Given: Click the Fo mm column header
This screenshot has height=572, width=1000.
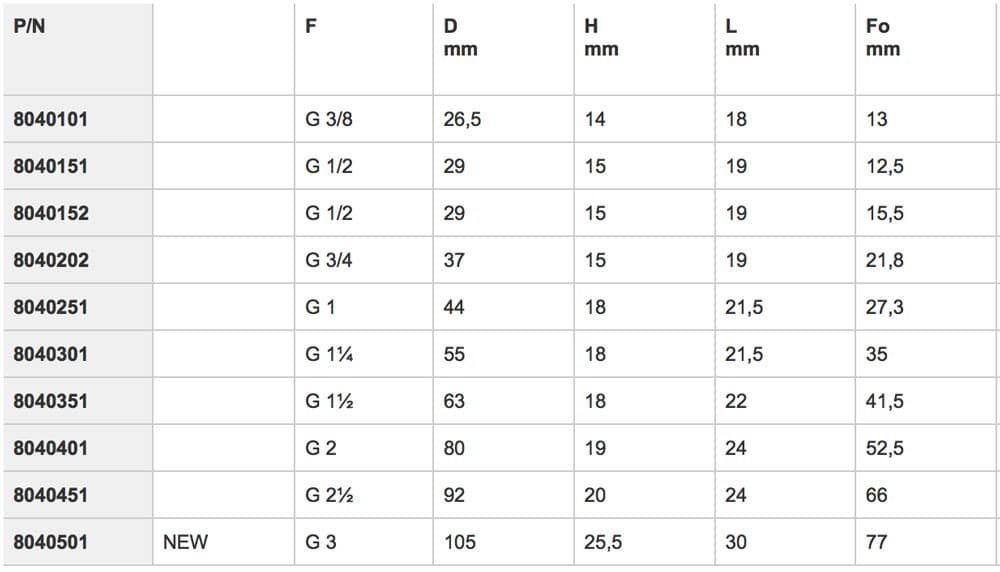Looking at the screenshot, I should [883, 38].
